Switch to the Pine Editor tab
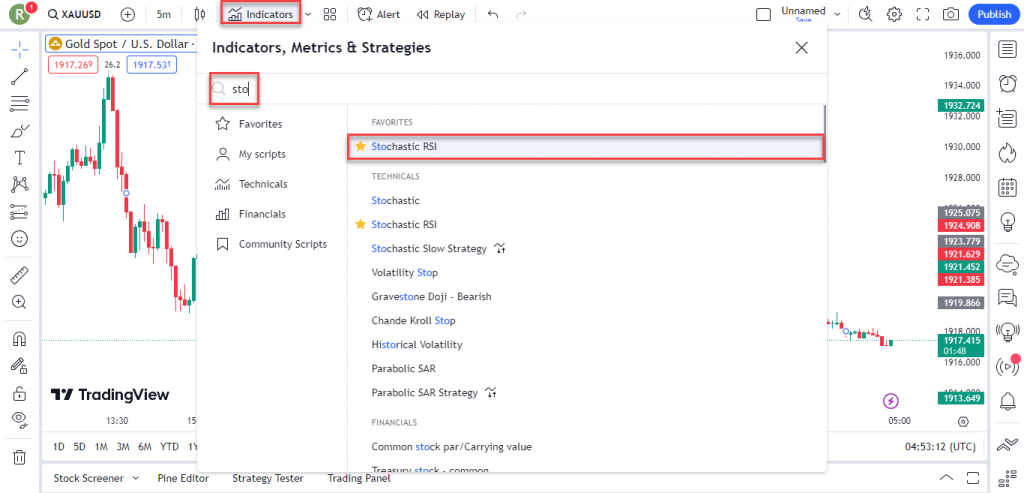The image size is (1024, 493). click(185, 478)
